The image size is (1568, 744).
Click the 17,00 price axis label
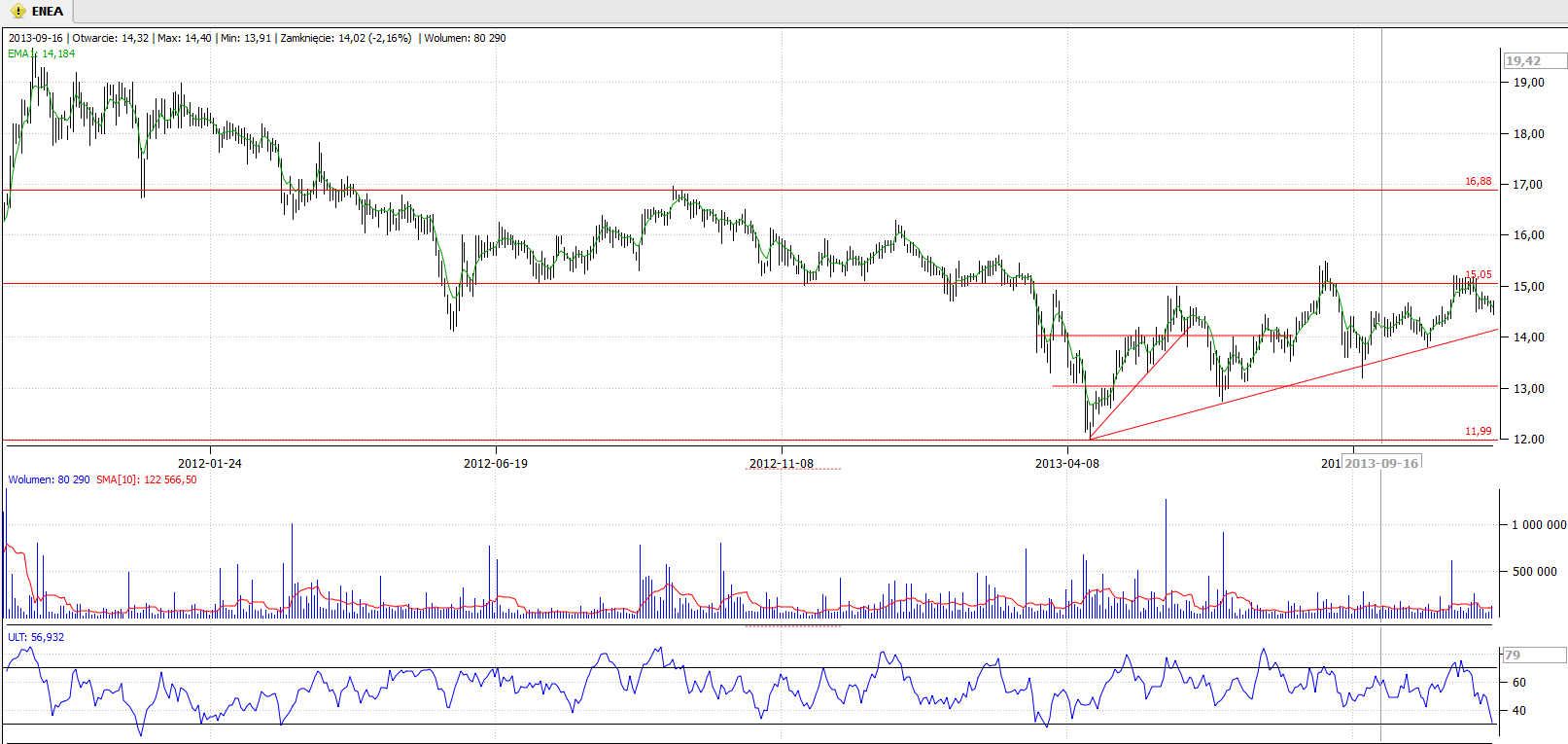tap(1528, 184)
